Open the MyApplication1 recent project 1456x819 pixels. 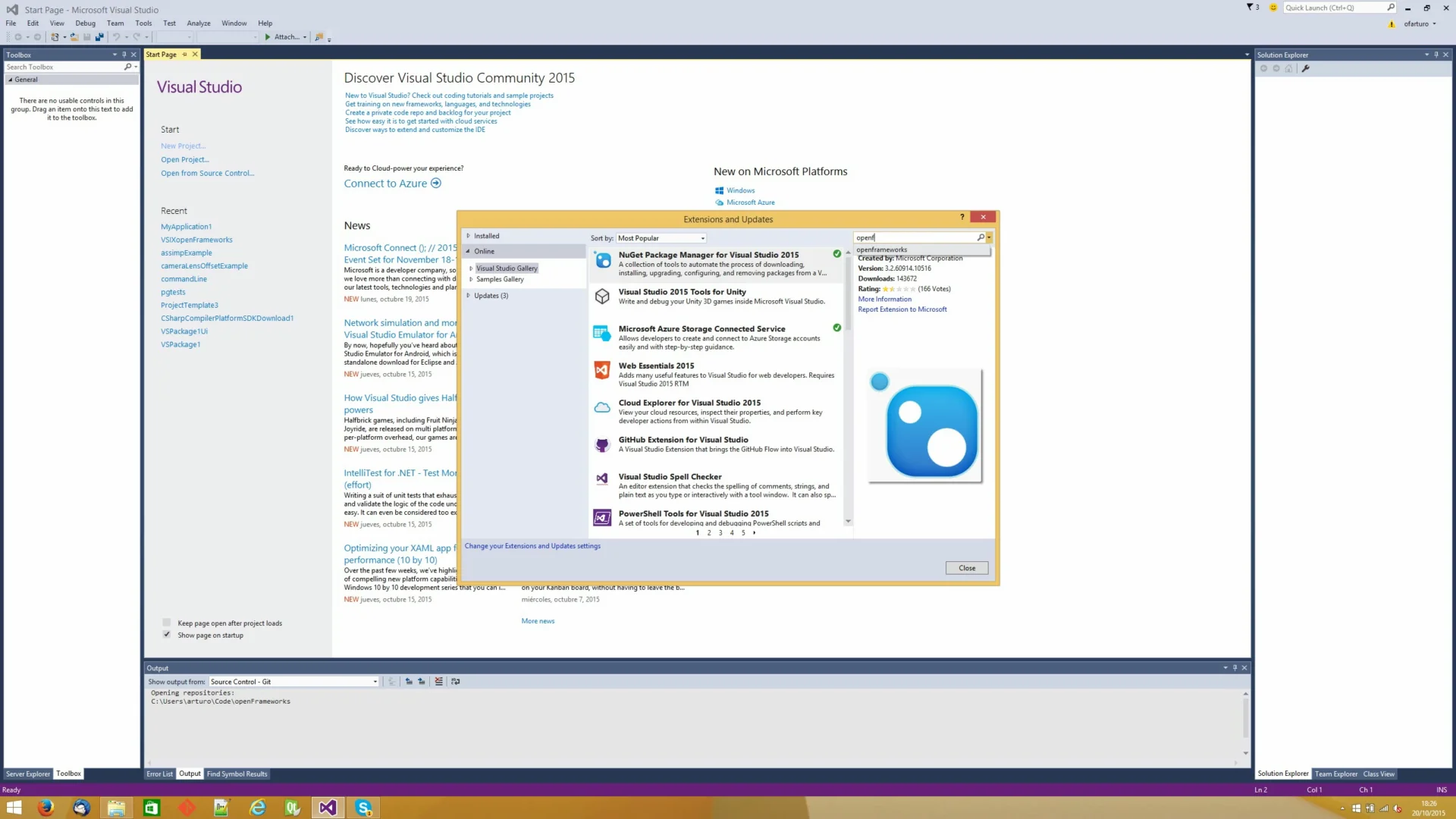(x=187, y=226)
